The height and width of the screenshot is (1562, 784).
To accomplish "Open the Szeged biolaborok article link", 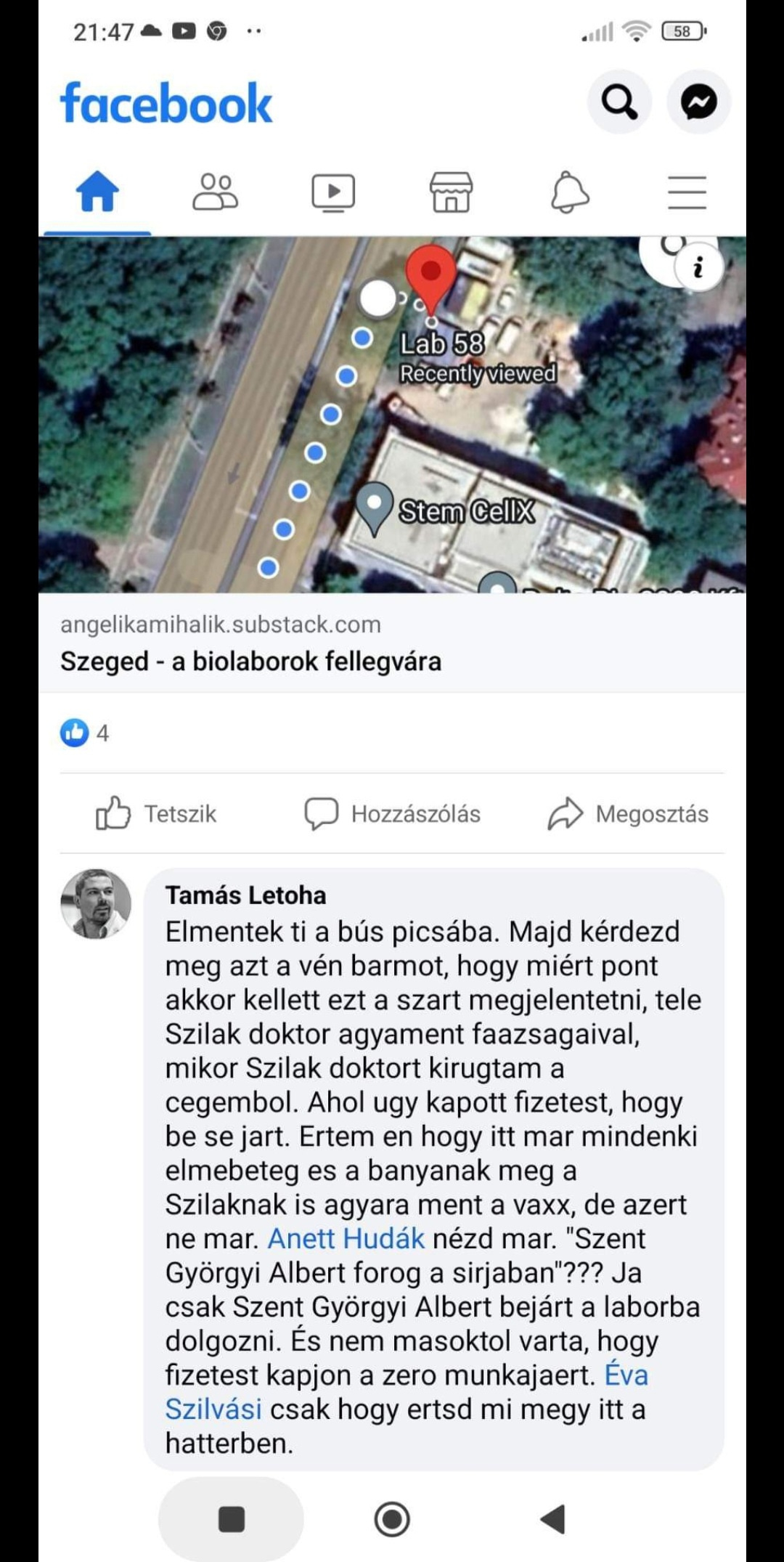I will point(250,662).
